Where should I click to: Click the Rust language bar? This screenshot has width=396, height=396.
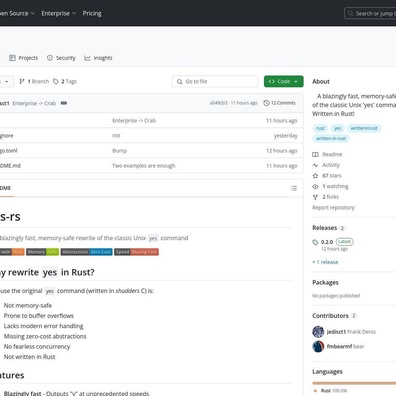tap(354, 383)
